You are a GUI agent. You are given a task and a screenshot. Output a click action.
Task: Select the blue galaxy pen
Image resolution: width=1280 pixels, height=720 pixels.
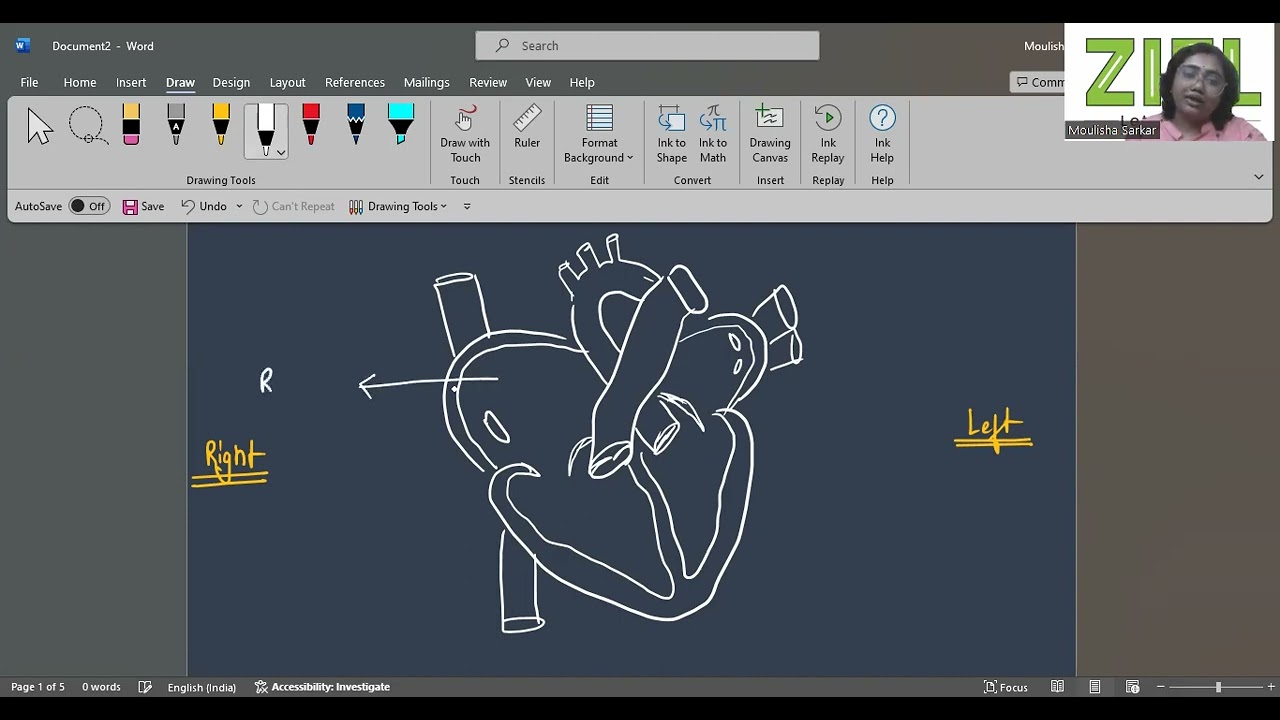point(356,125)
